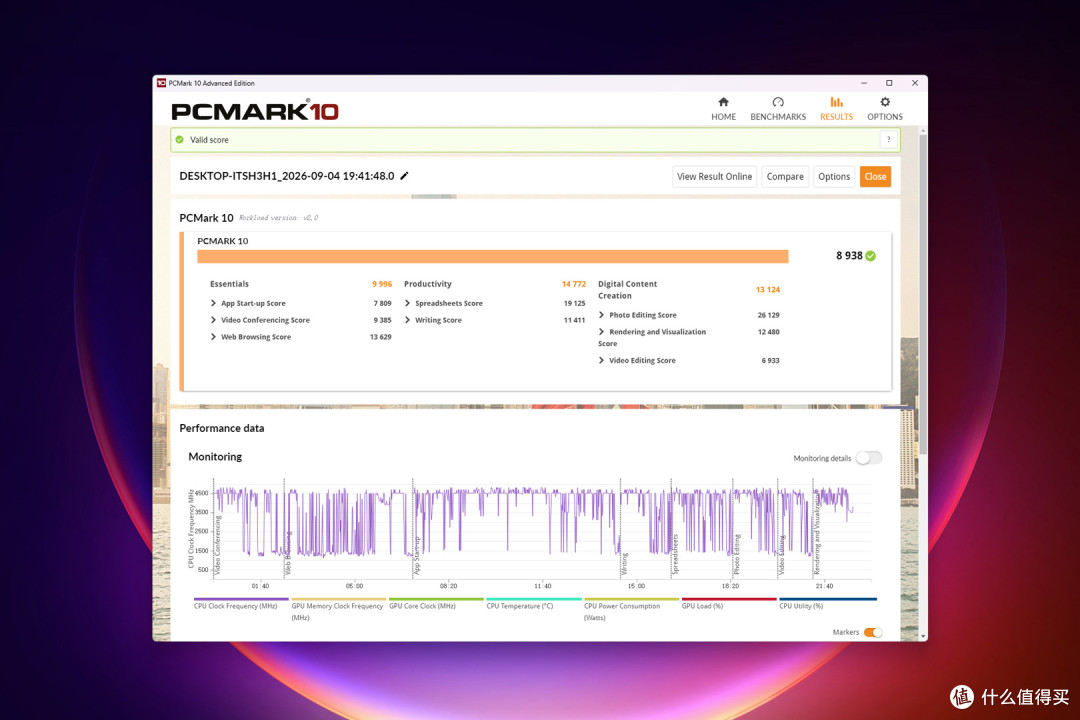The width and height of the screenshot is (1080, 720).
Task: Open the OPTIONS gear icon
Action: pos(885,102)
